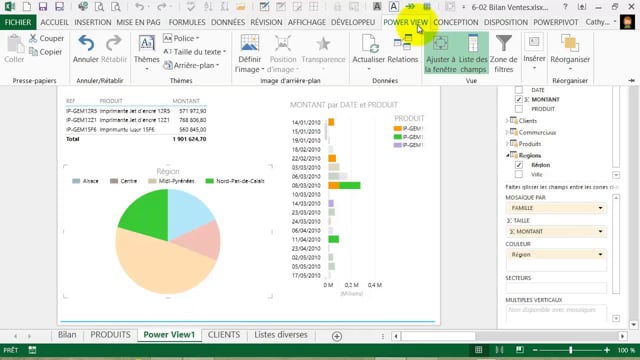The width and height of the screenshot is (640, 360).
Task: Toggle the Liste des champs icon
Action: 473,44
